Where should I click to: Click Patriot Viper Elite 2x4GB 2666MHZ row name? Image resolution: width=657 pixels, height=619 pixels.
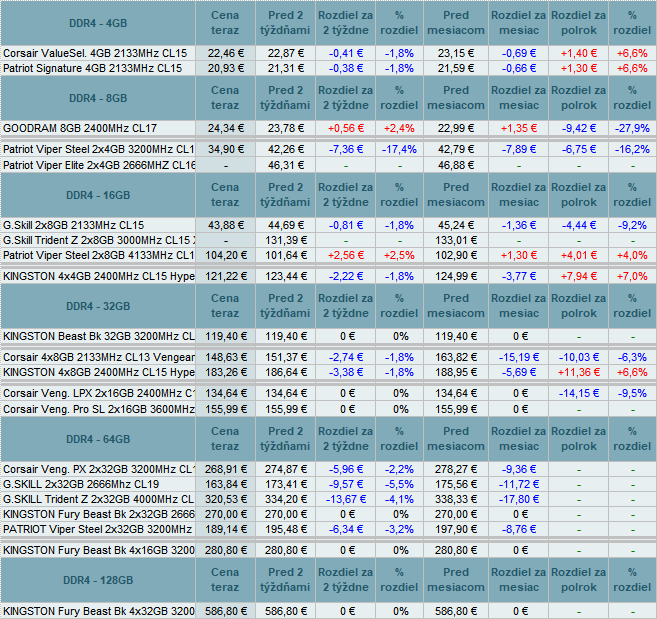click(98, 165)
